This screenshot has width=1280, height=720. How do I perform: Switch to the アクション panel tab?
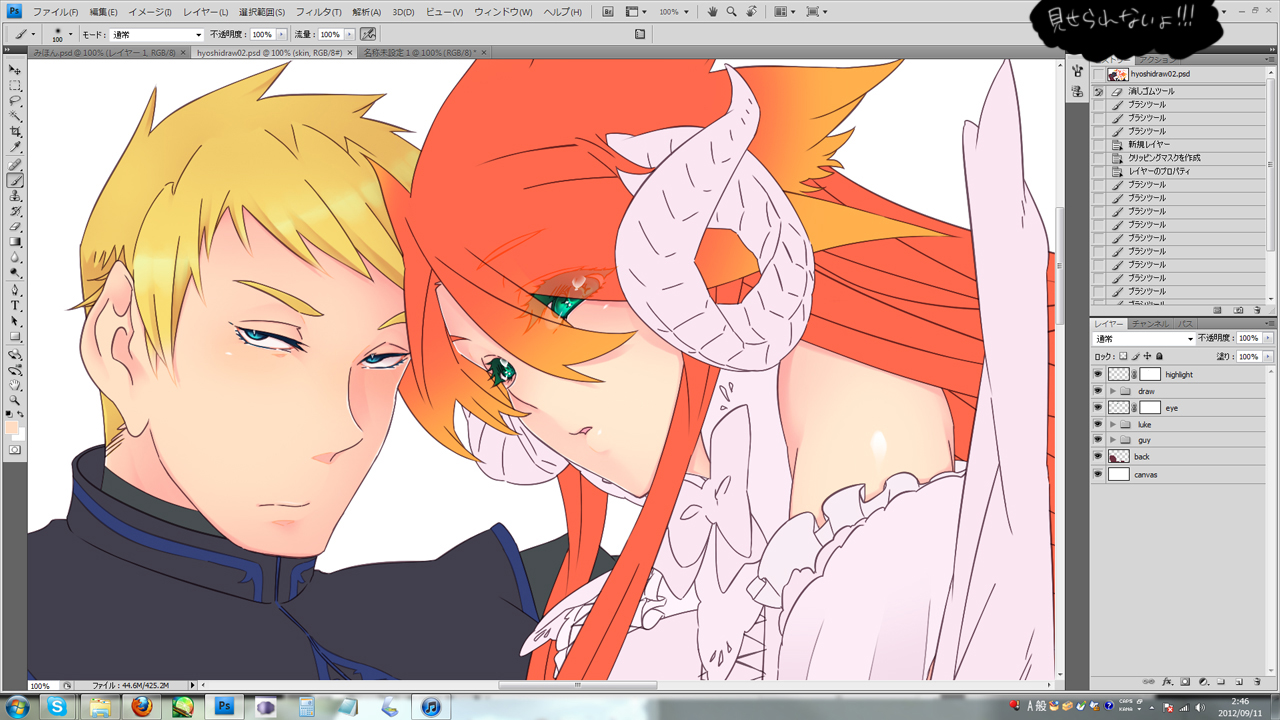click(x=1157, y=61)
